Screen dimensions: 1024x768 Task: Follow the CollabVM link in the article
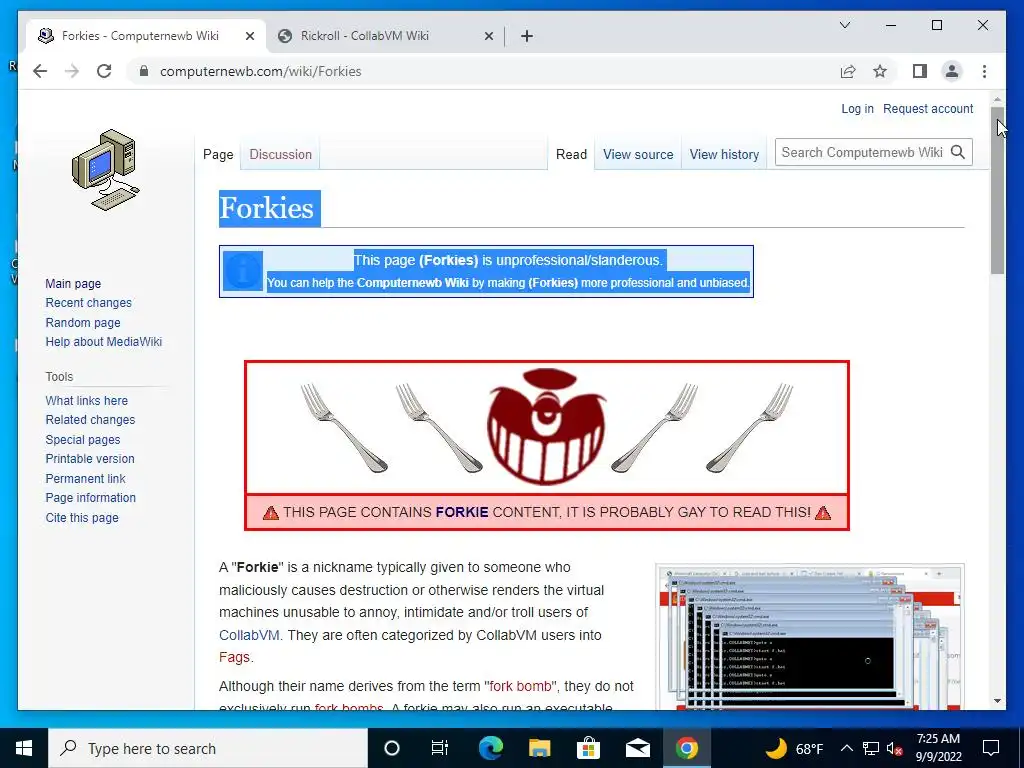coord(249,635)
